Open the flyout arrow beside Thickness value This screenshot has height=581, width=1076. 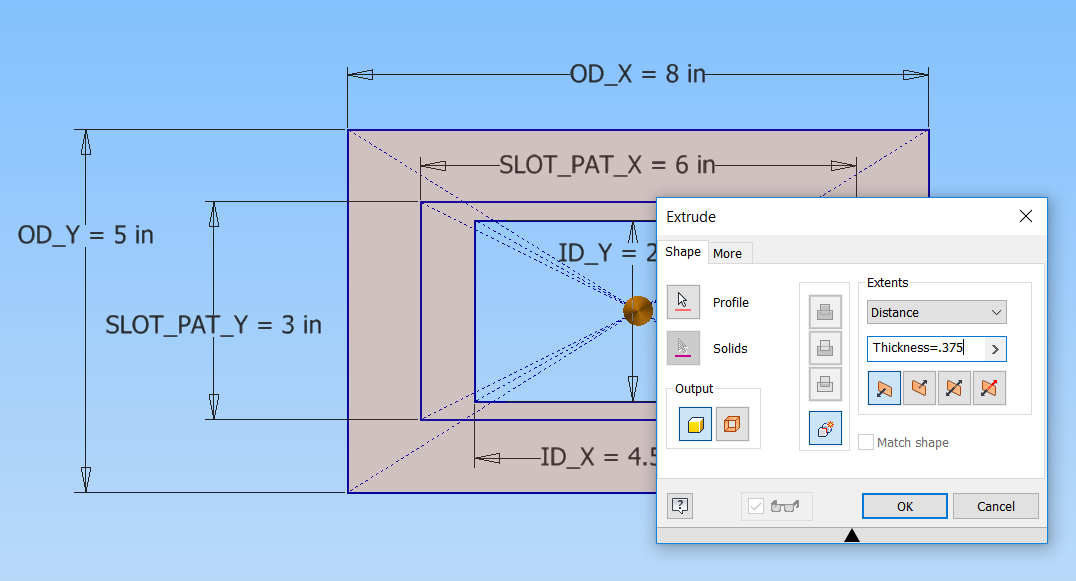point(997,348)
